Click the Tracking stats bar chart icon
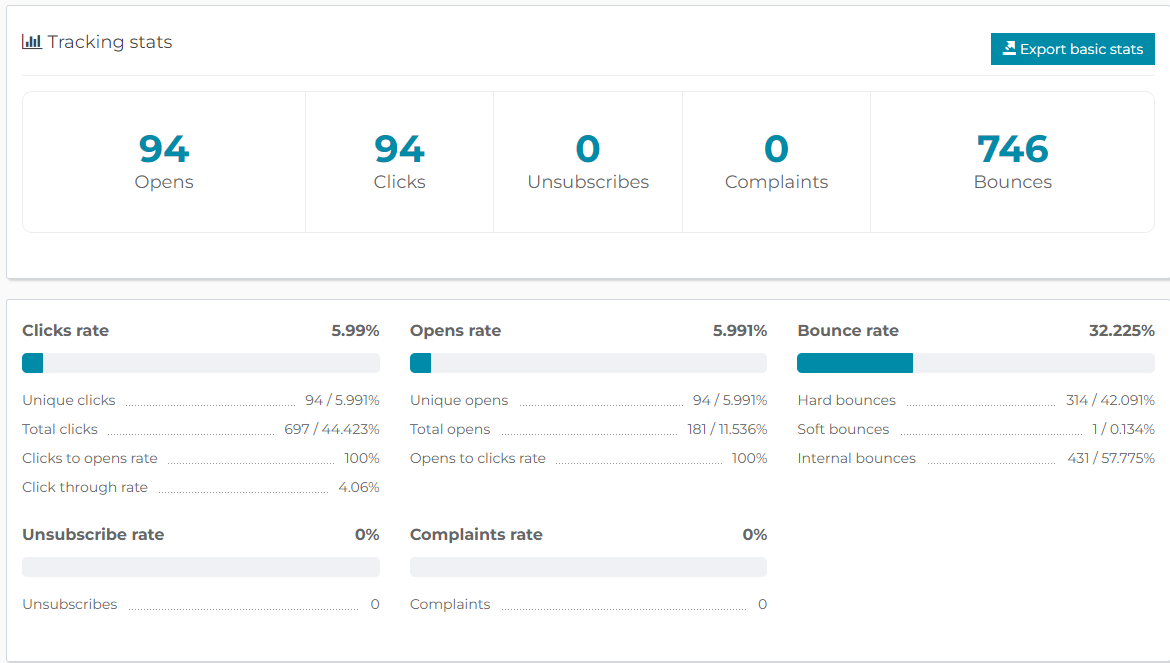The height and width of the screenshot is (663, 1170). tap(31, 42)
